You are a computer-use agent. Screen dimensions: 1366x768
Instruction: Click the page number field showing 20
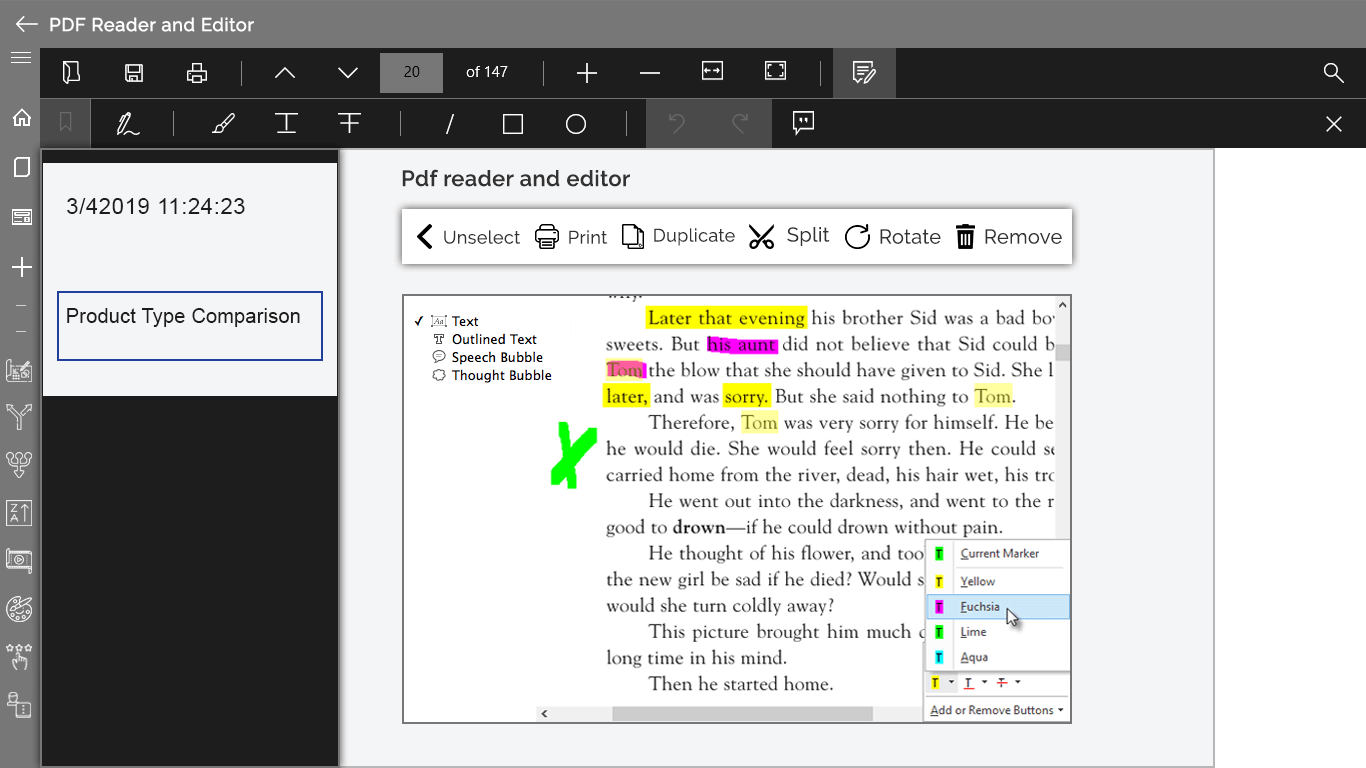pos(411,72)
